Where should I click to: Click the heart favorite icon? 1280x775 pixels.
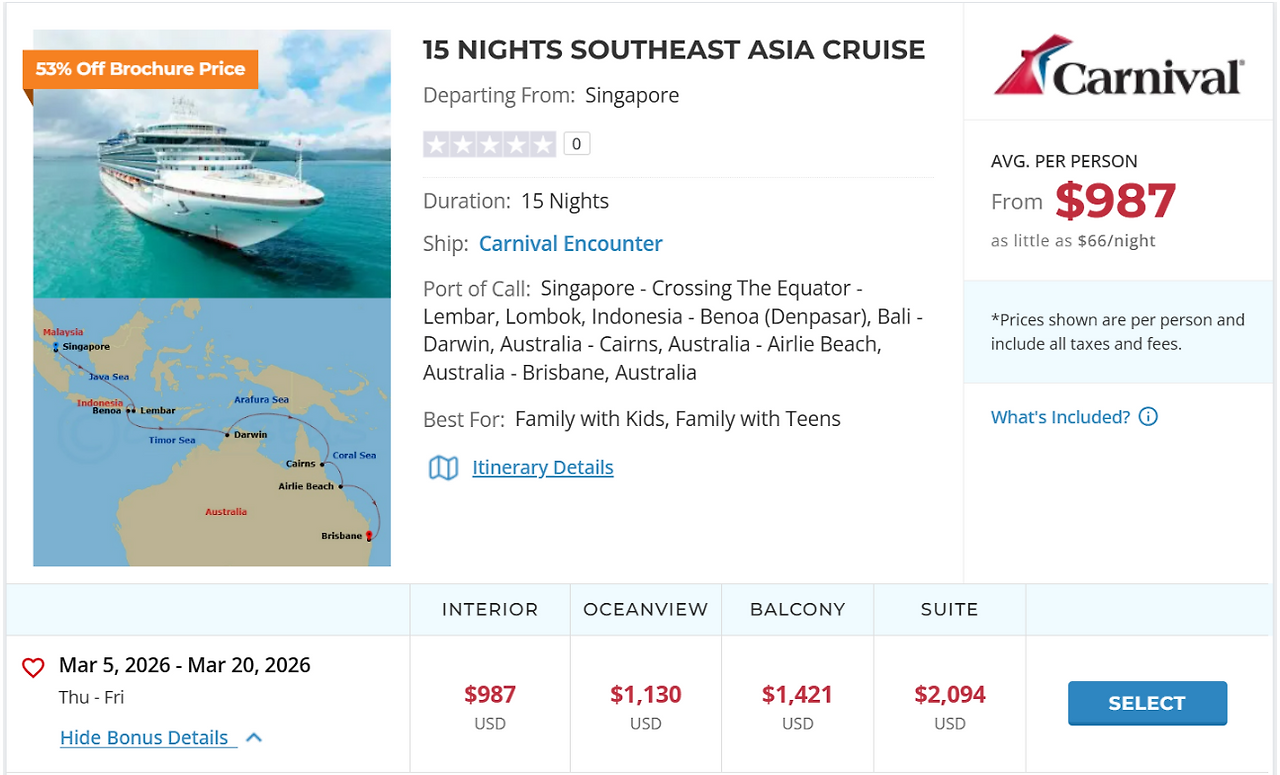click(33, 668)
